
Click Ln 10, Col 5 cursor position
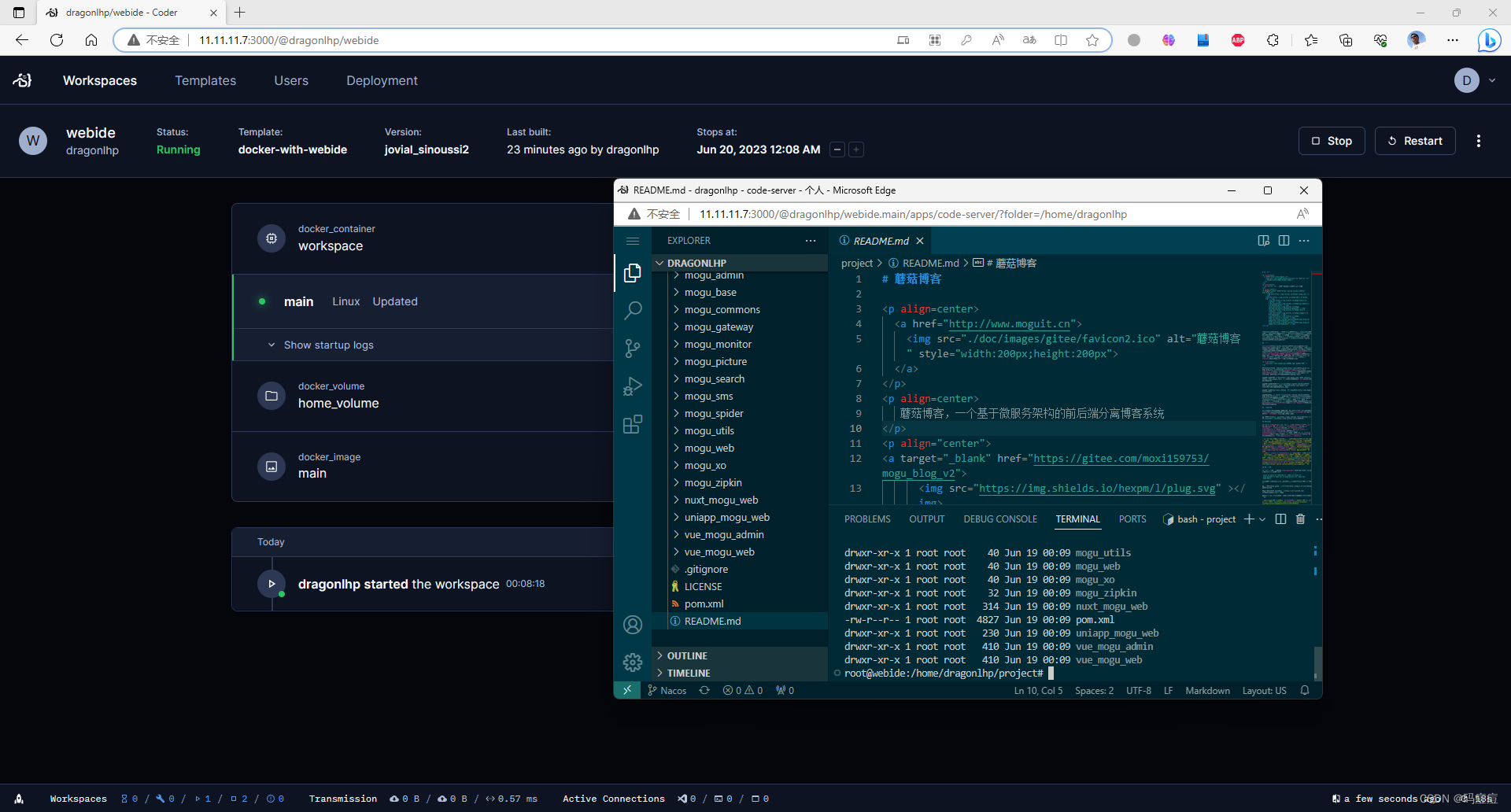coord(1038,690)
